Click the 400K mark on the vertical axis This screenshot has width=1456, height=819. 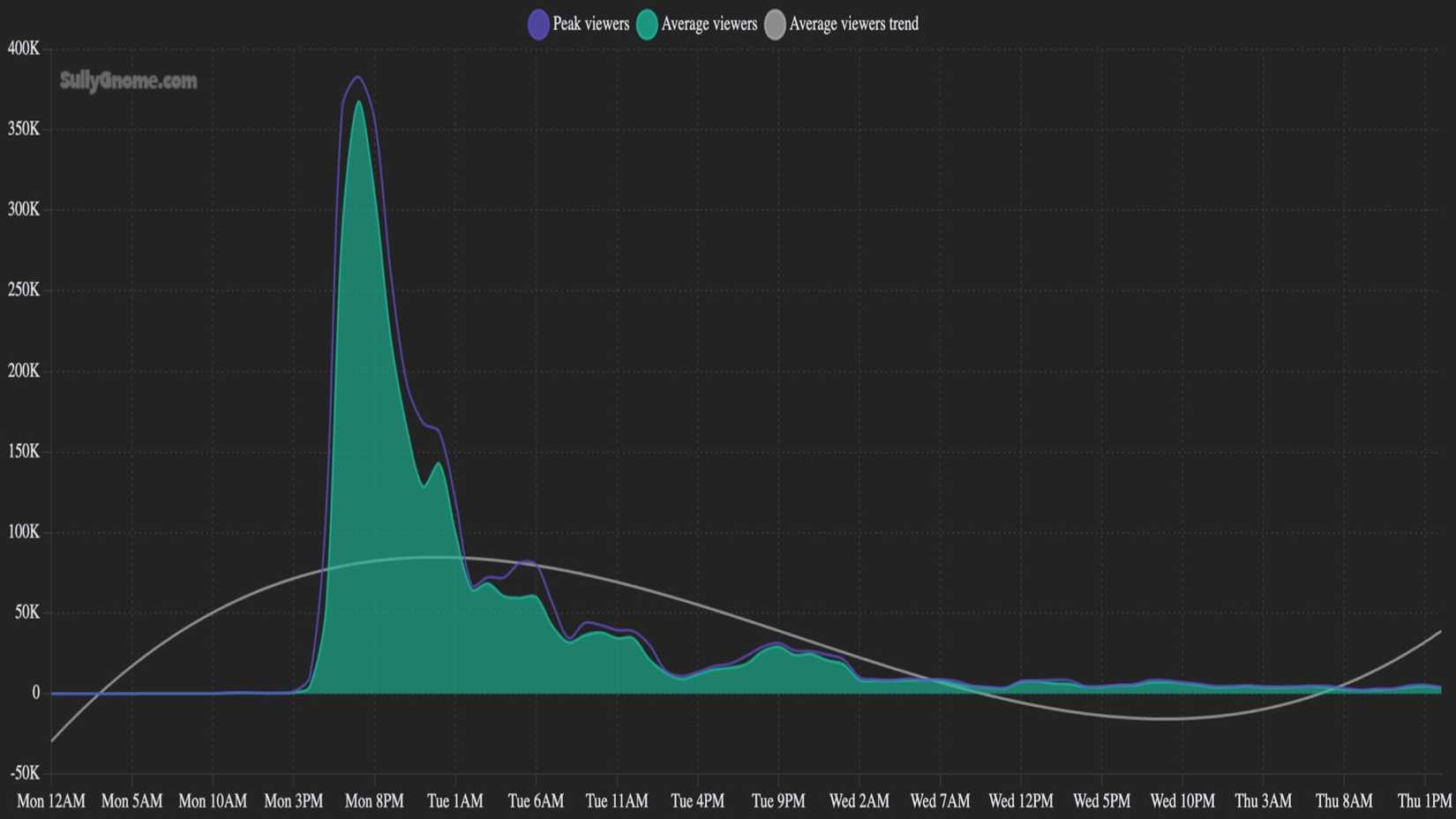coord(25,50)
